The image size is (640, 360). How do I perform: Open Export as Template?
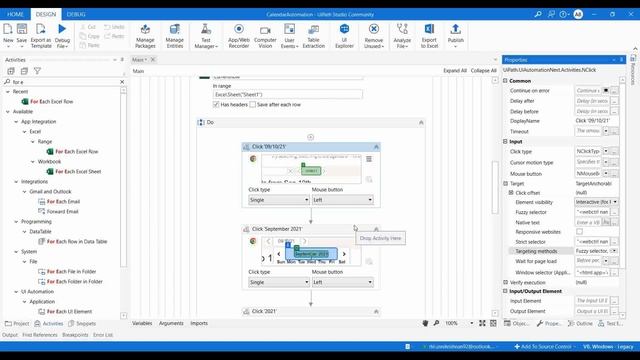point(41,36)
